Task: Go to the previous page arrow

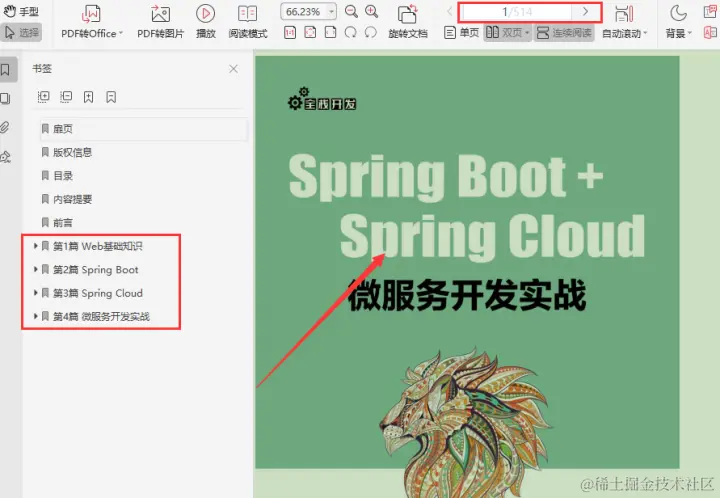Action: coord(450,11)
